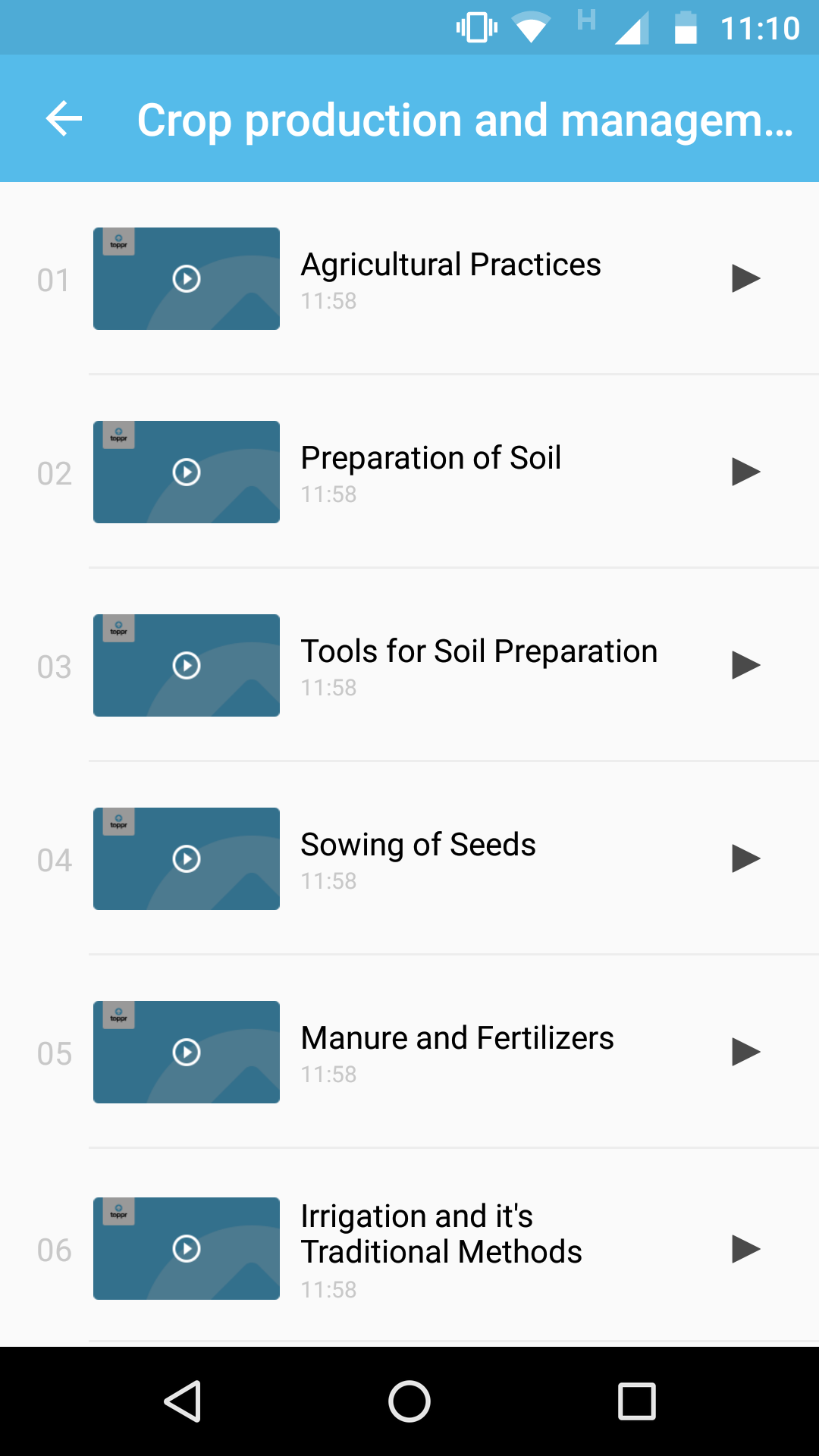
Task: Tap the Android Back navigation triangle
Action: pos(183,1401)
